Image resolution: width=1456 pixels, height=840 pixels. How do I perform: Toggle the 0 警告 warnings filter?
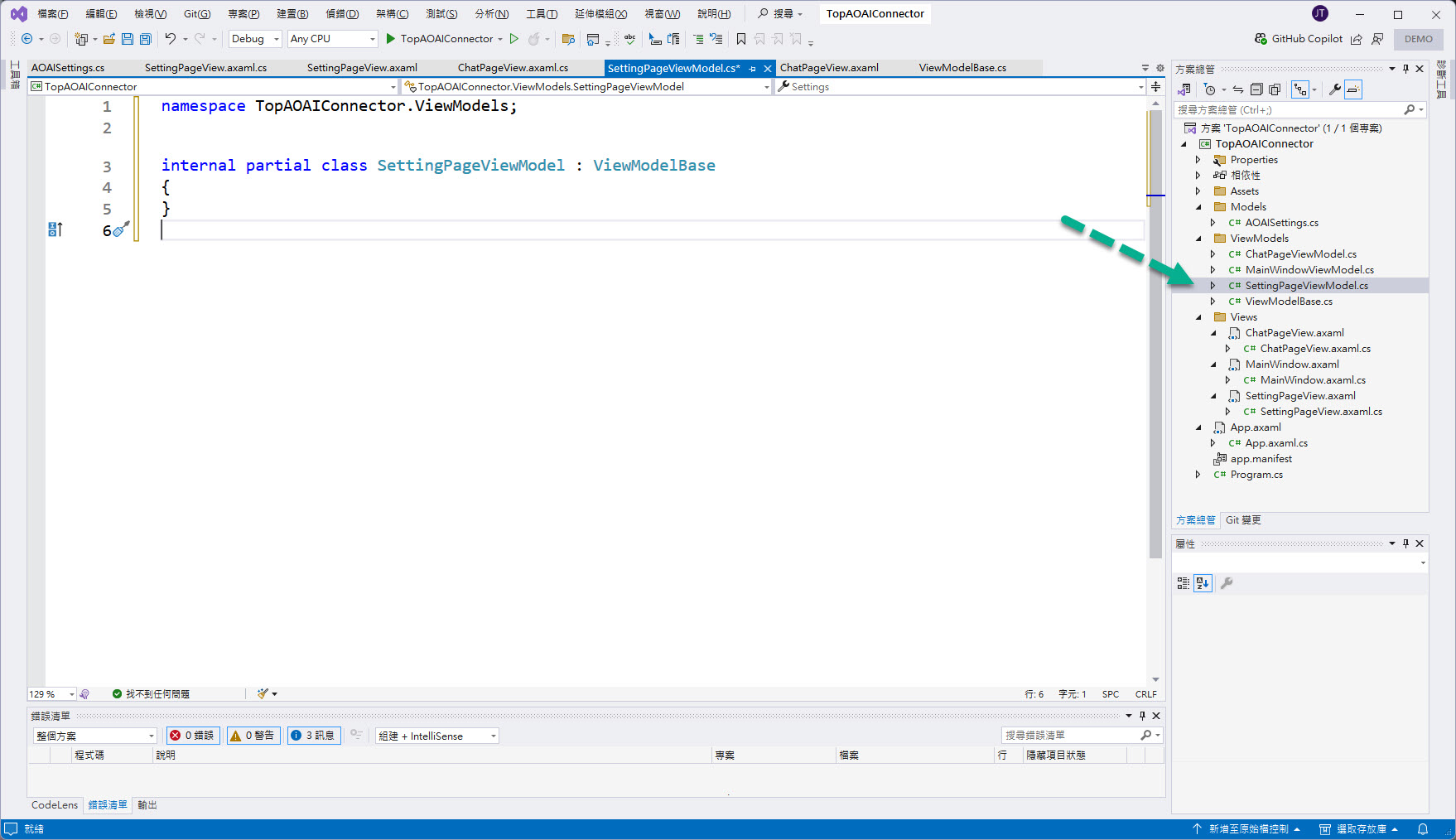[253, 736]
